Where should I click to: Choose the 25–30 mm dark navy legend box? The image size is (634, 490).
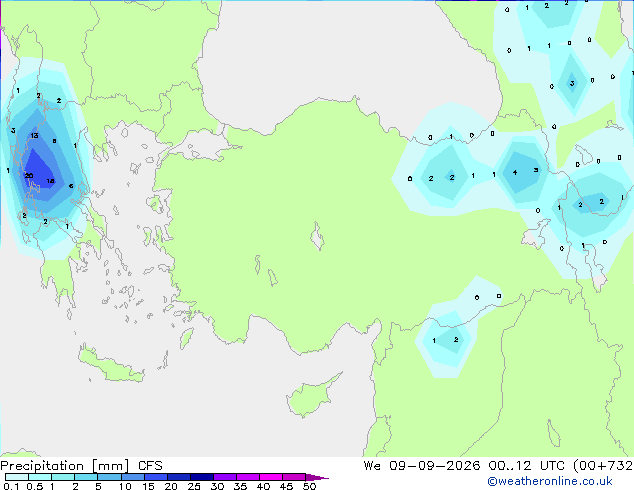point(202,477)
